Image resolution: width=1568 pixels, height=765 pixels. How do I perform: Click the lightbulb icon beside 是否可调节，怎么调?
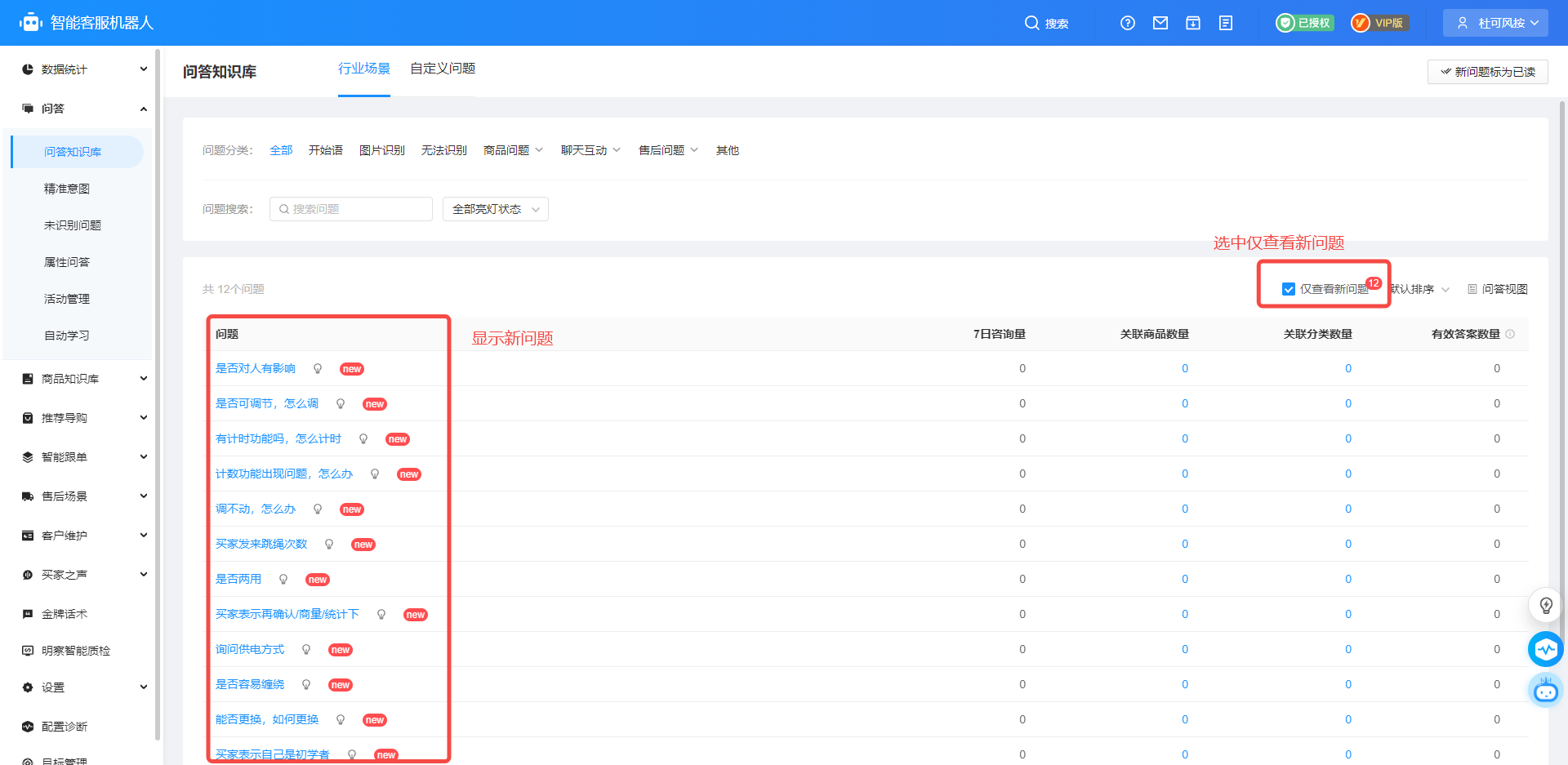(x=341, y=404)
